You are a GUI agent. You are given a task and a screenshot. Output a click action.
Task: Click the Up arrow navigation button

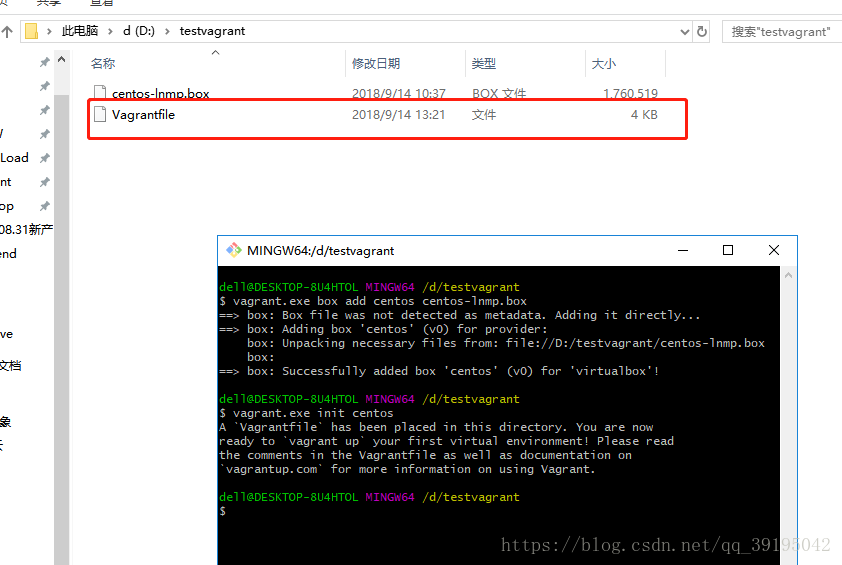(x=7, y=32)
